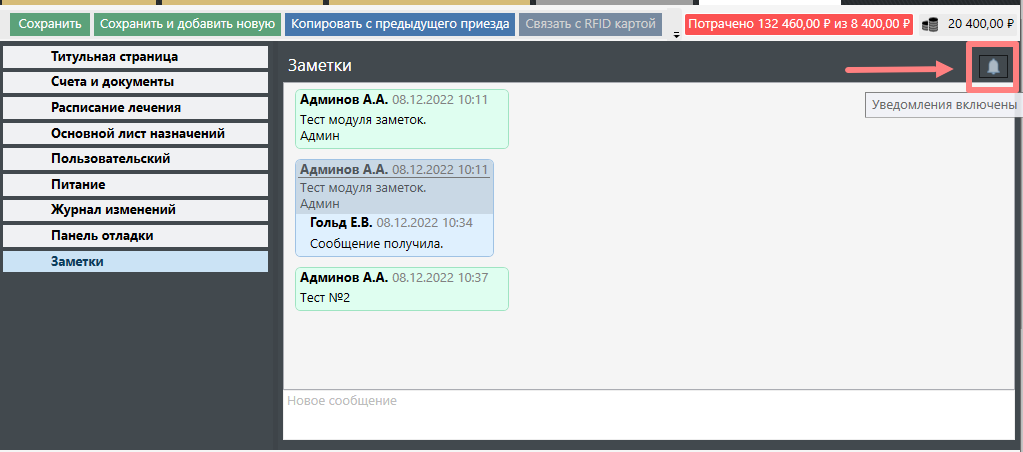Click the Новое сообщение input field
Screen dimensions: 1023x452
point(648,414)
